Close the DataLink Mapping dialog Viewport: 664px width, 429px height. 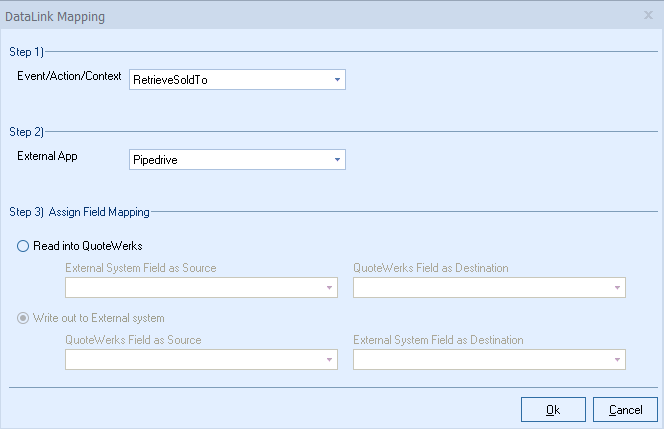pos(648,16)
